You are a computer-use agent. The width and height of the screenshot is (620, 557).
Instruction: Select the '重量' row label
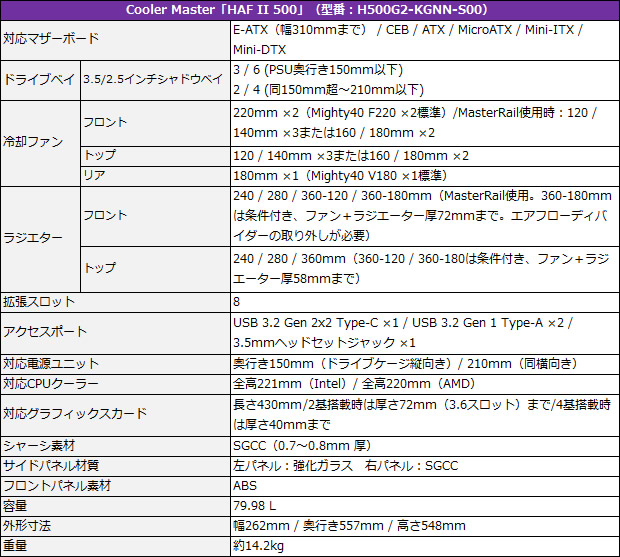tap(115, 546)
